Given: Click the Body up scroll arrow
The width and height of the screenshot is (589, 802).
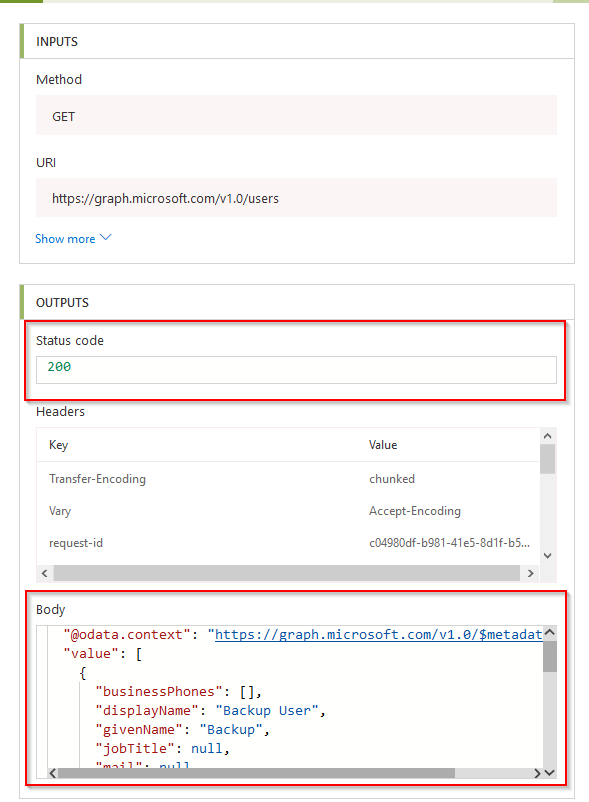Looking at the screenshot, I should 550,633.
